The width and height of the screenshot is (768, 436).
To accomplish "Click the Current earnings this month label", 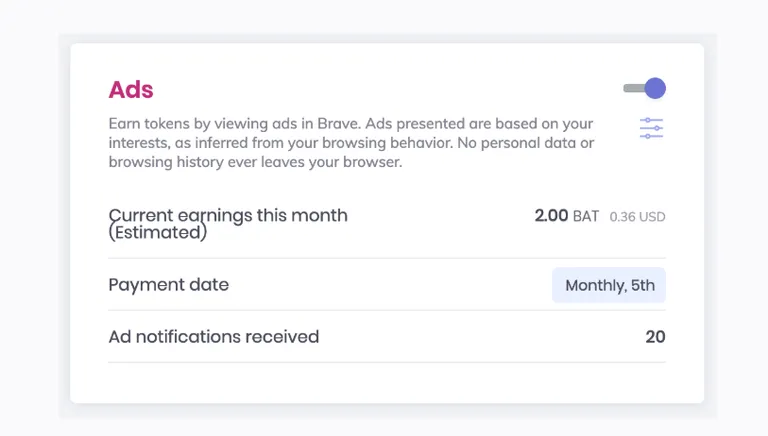I will click(228, 215).
